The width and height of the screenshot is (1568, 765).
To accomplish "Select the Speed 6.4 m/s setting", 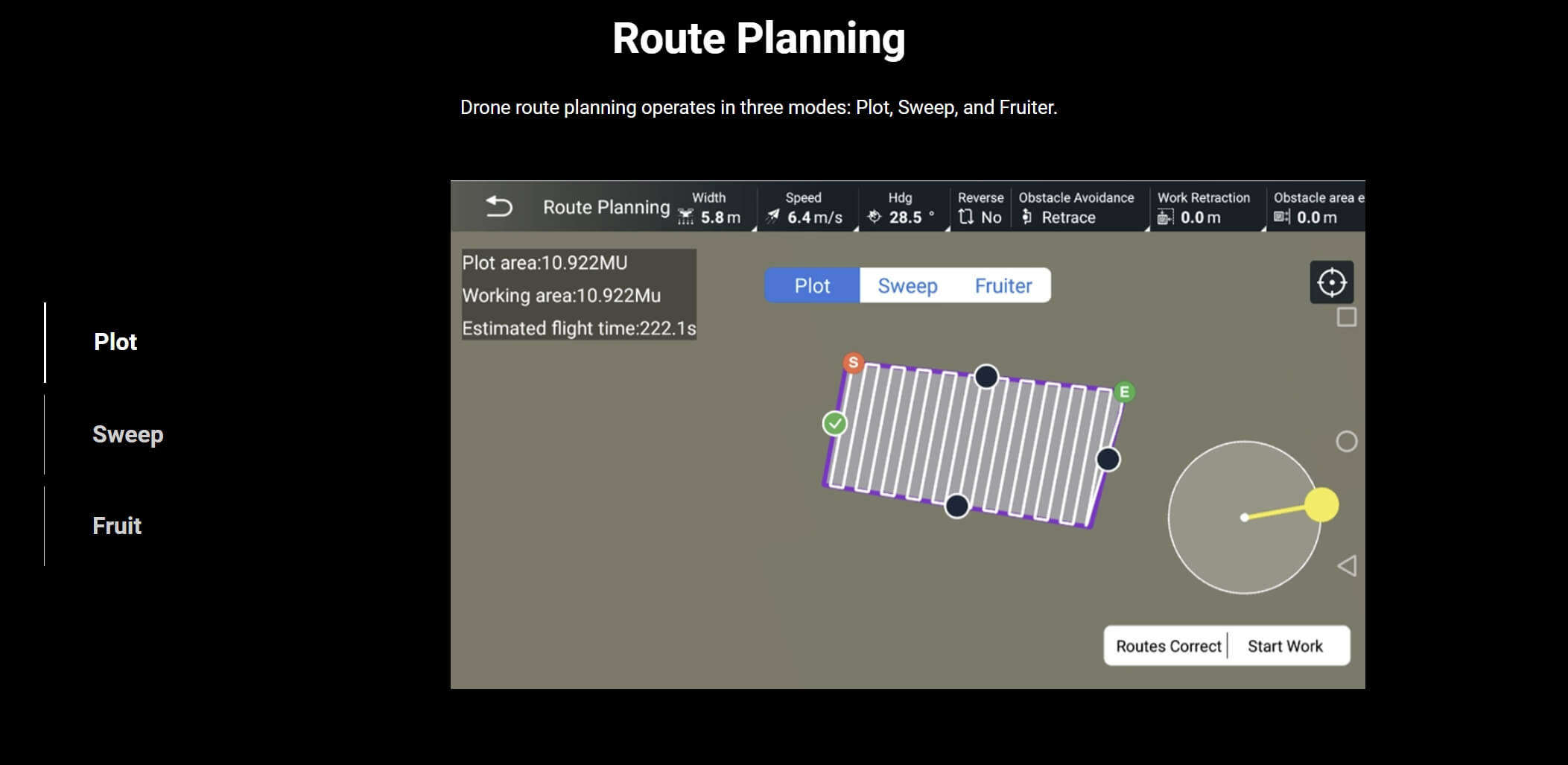I will pos(806,209).
